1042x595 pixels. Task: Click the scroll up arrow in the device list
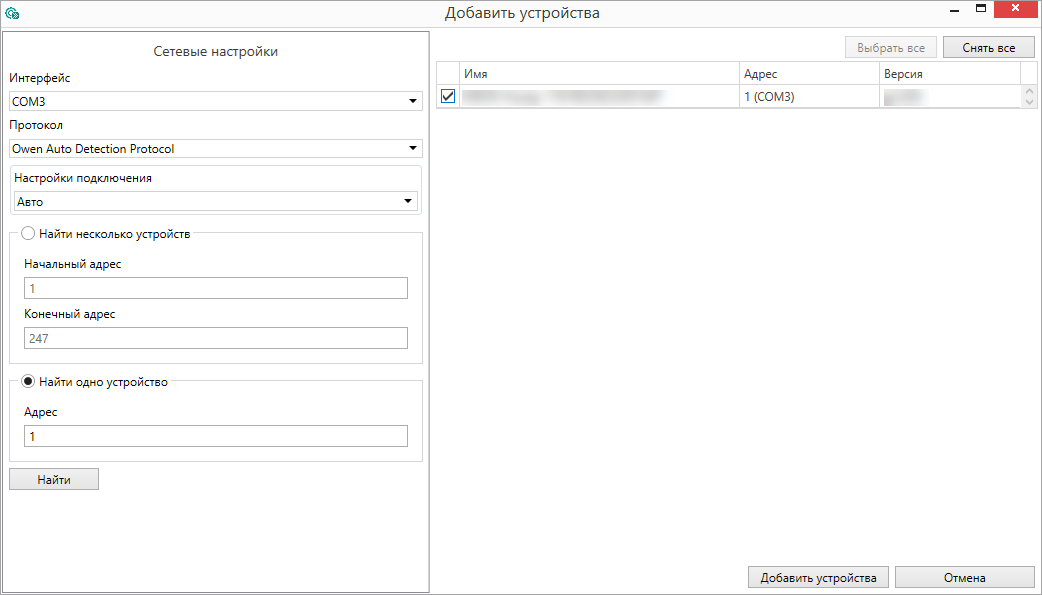click(1029, 92)
